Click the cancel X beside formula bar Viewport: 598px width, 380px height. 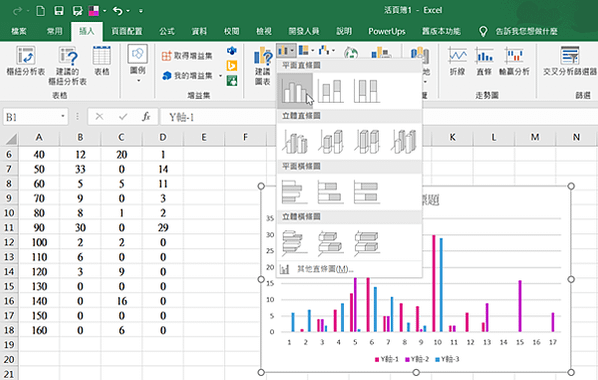(99, 117)
